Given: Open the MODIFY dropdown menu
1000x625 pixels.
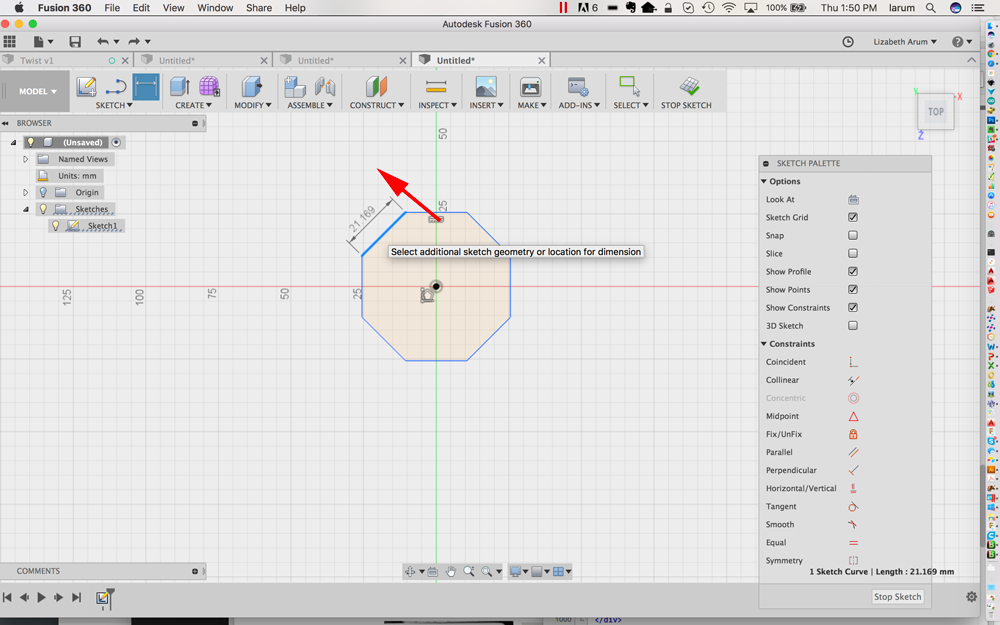Looking at the screenshot, I should pyautogui.click(x=253, y=105).
